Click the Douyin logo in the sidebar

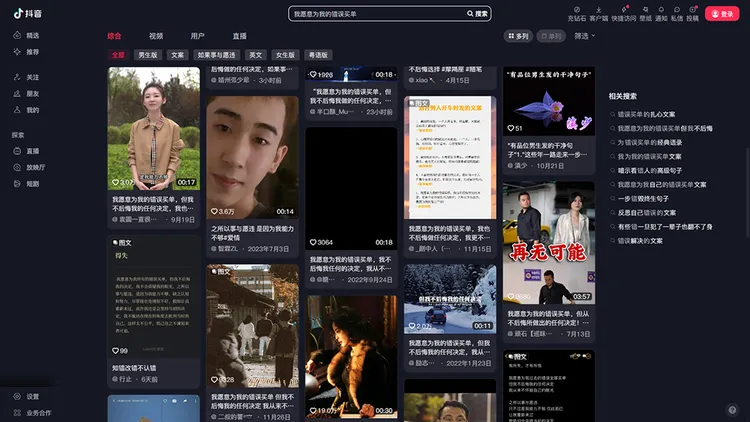coord(28,13)
